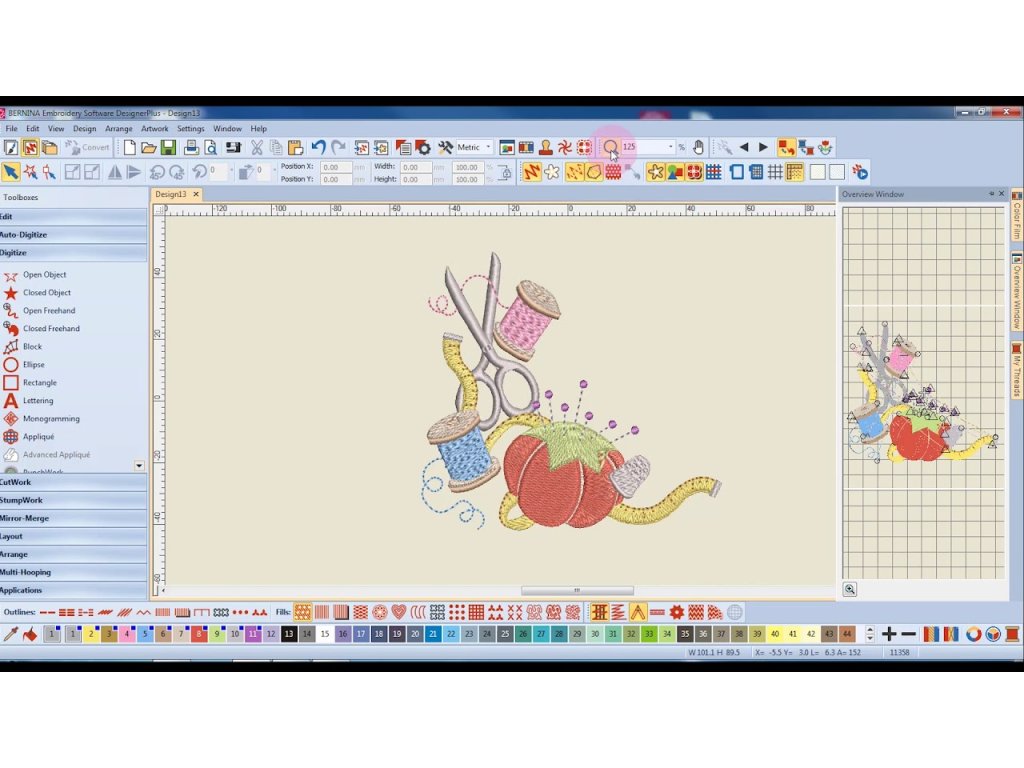This screenshot has width=1024, height=768.
Task: Select black color swatch number 13
Action: (x=288, y=634)
